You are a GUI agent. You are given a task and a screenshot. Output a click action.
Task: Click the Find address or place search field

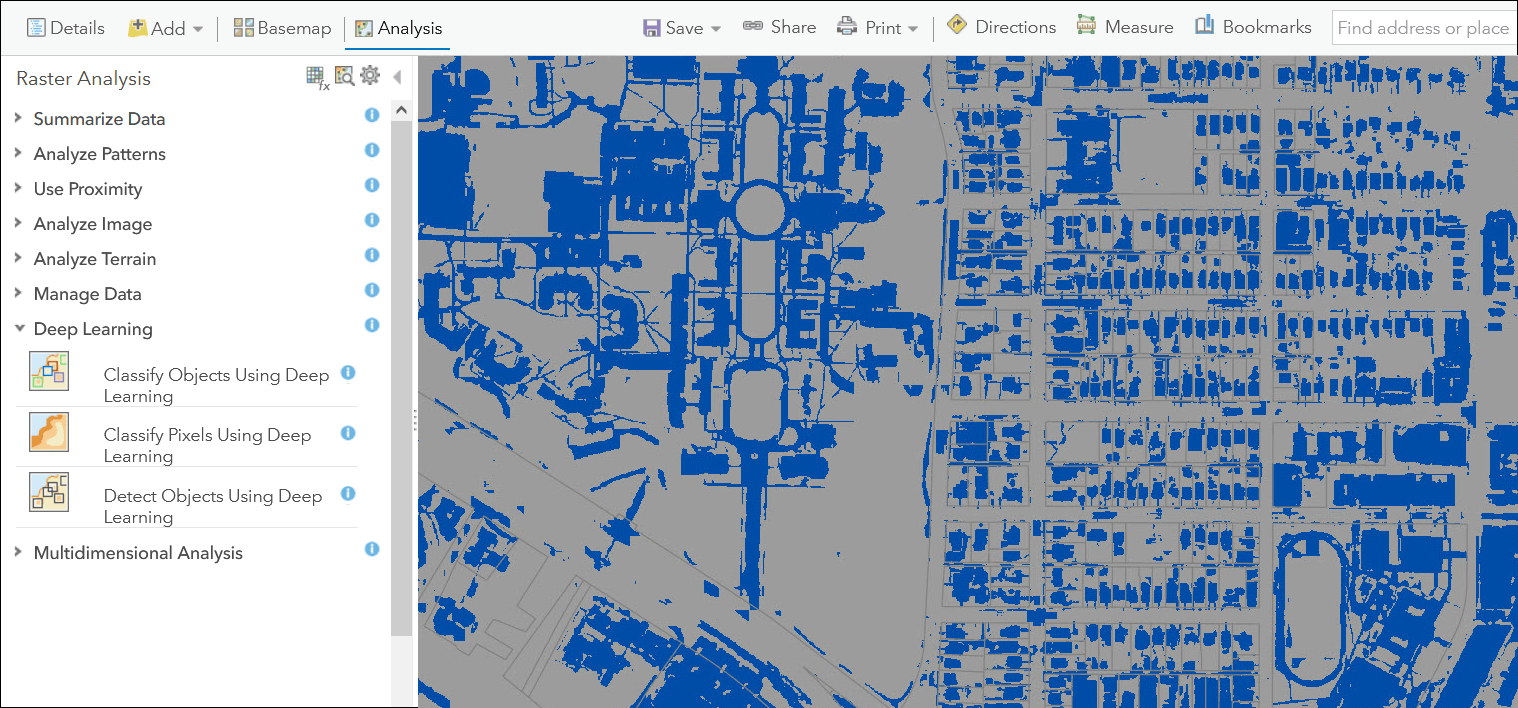coord(1425,28)
